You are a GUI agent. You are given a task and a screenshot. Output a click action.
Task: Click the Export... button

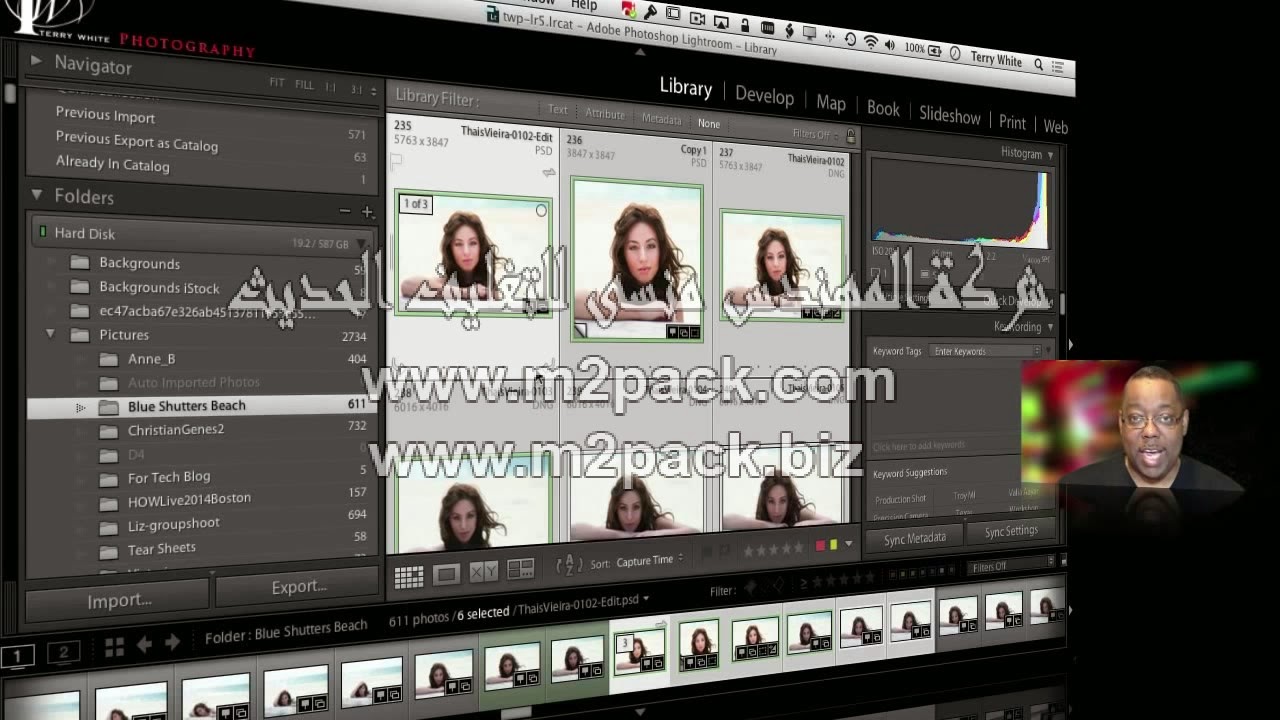pos(299,587)
